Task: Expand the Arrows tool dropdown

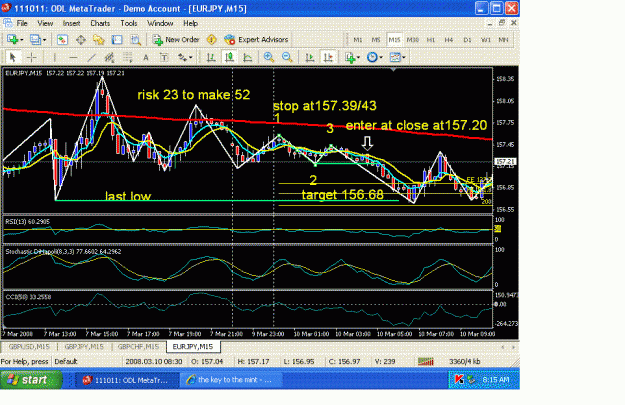Action: (191, 58)
